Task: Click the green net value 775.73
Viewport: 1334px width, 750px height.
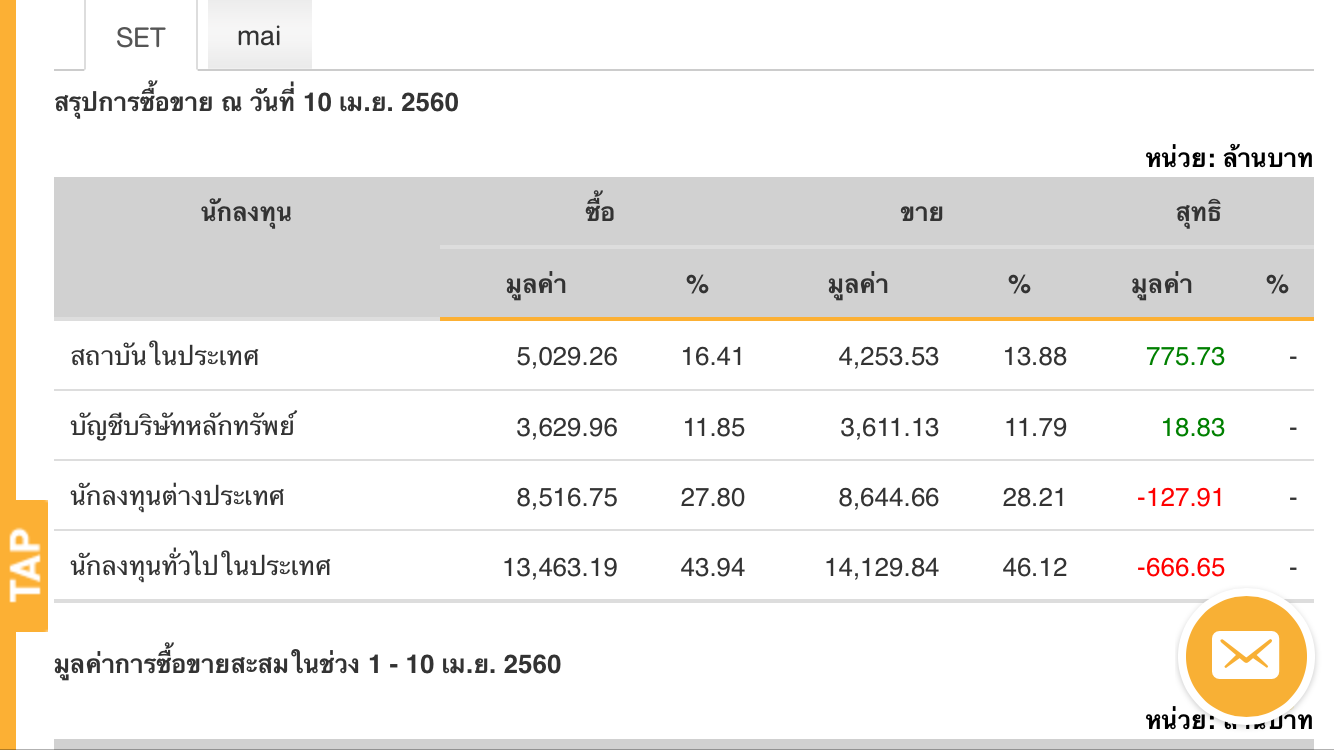Action: click(1185, 357)
